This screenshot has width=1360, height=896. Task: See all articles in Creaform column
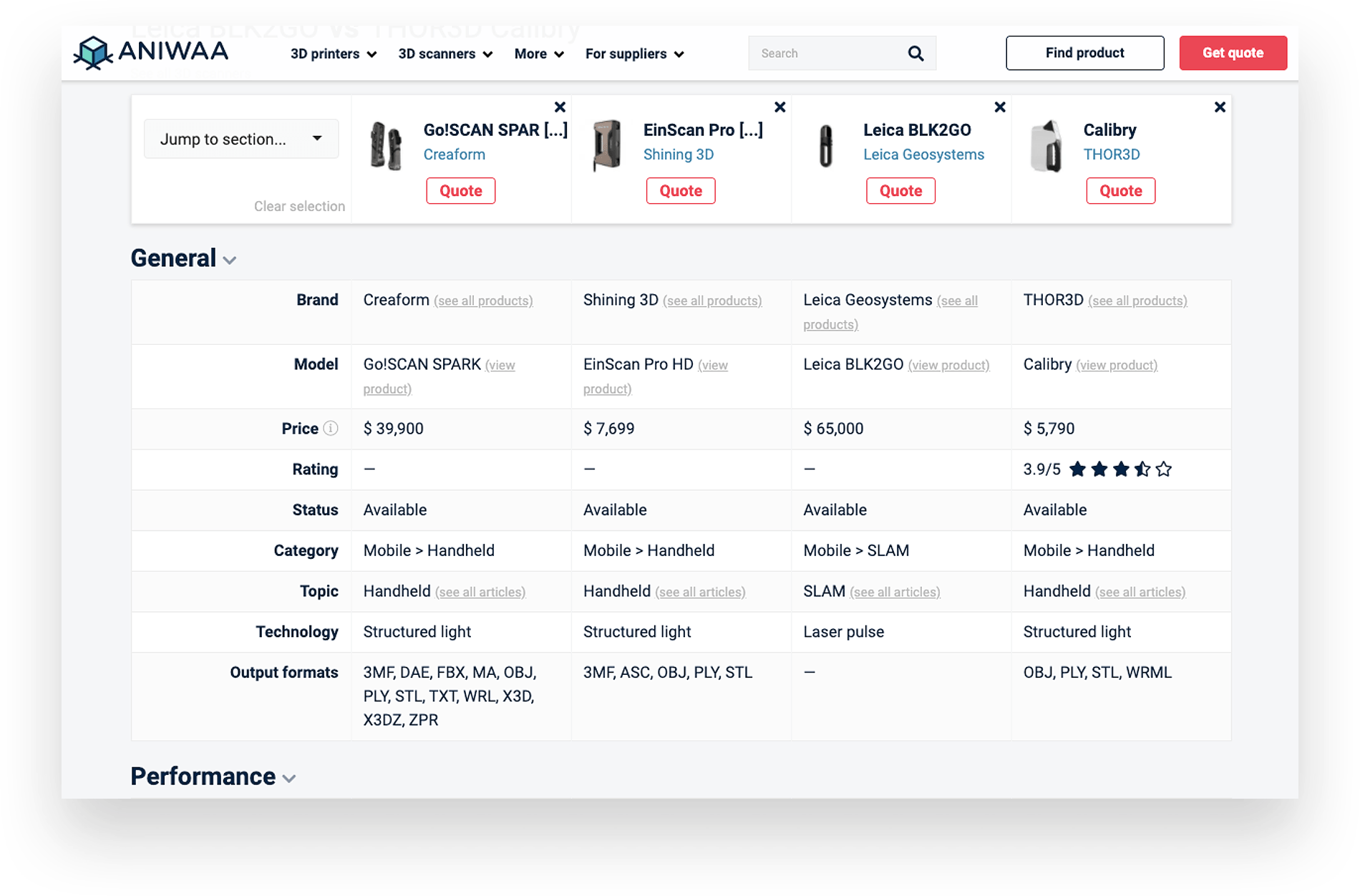point(480,592)
